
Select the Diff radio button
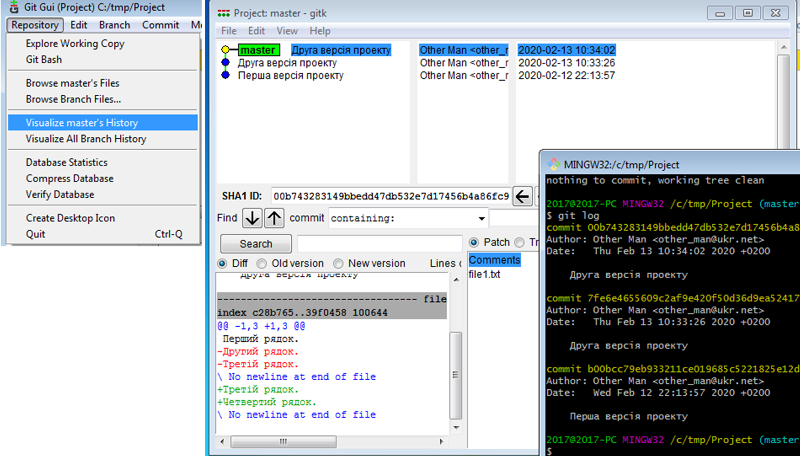[x=224, y=263]
